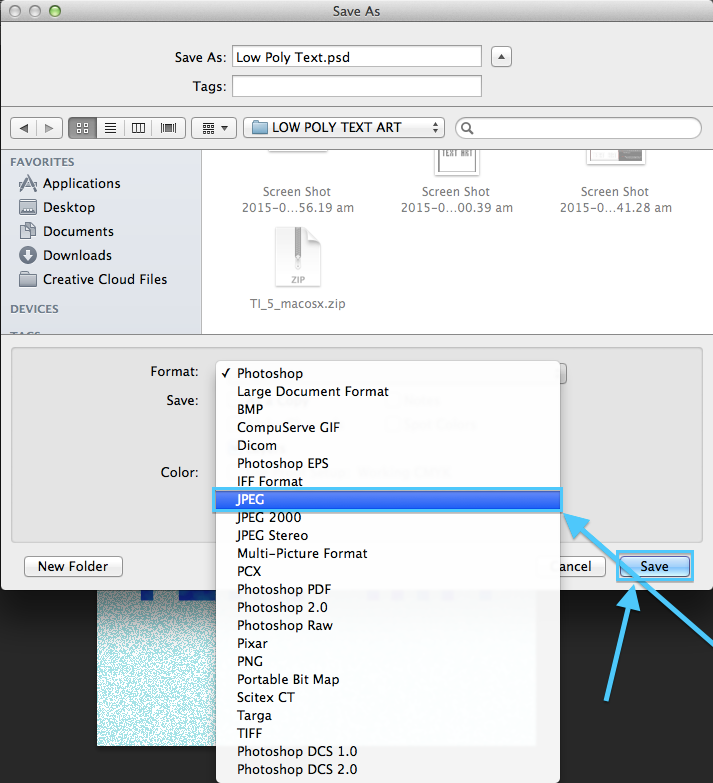Click the Save As filename field
The height and width of the screenshot is (783, 713).
[356, 56]
